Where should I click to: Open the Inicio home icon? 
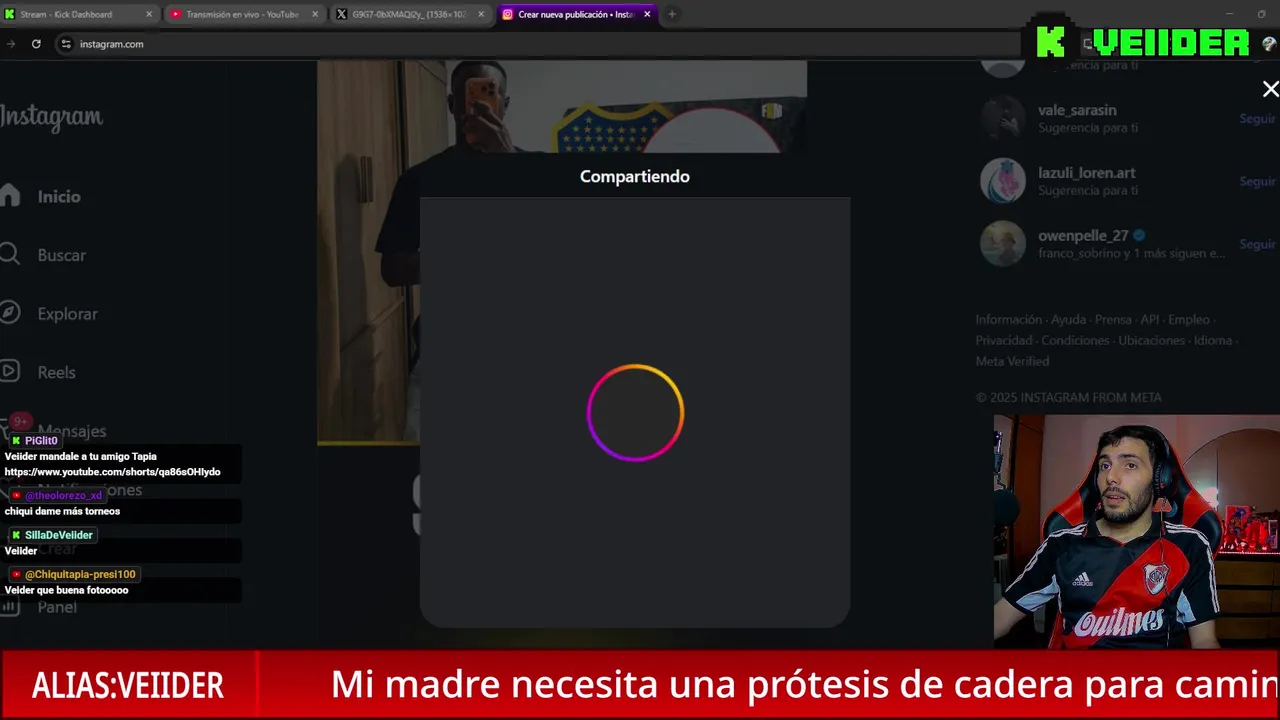[9, 196]
